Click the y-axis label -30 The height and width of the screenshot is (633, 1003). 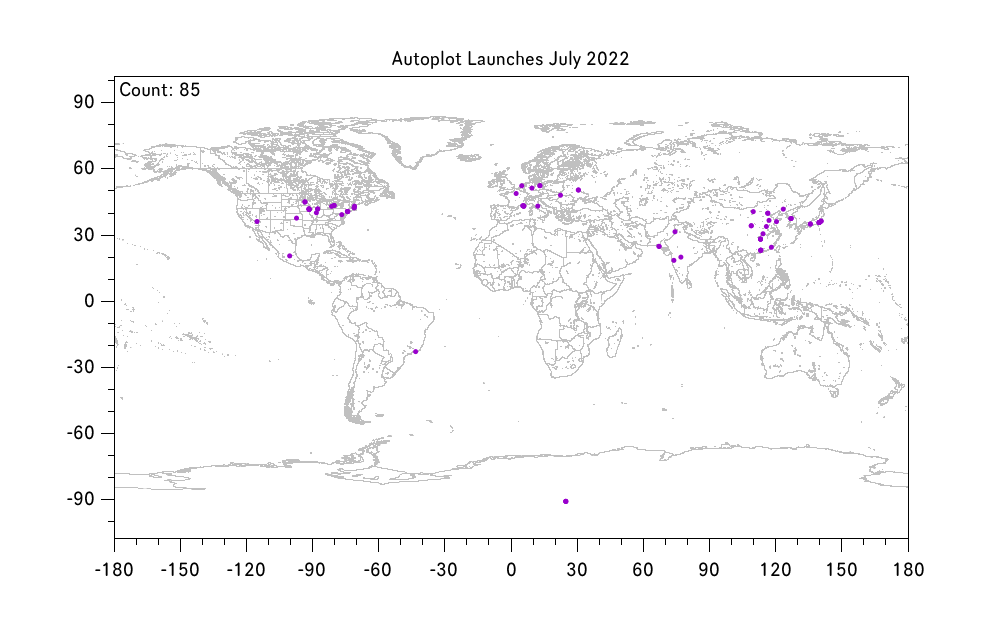point(81,367)
